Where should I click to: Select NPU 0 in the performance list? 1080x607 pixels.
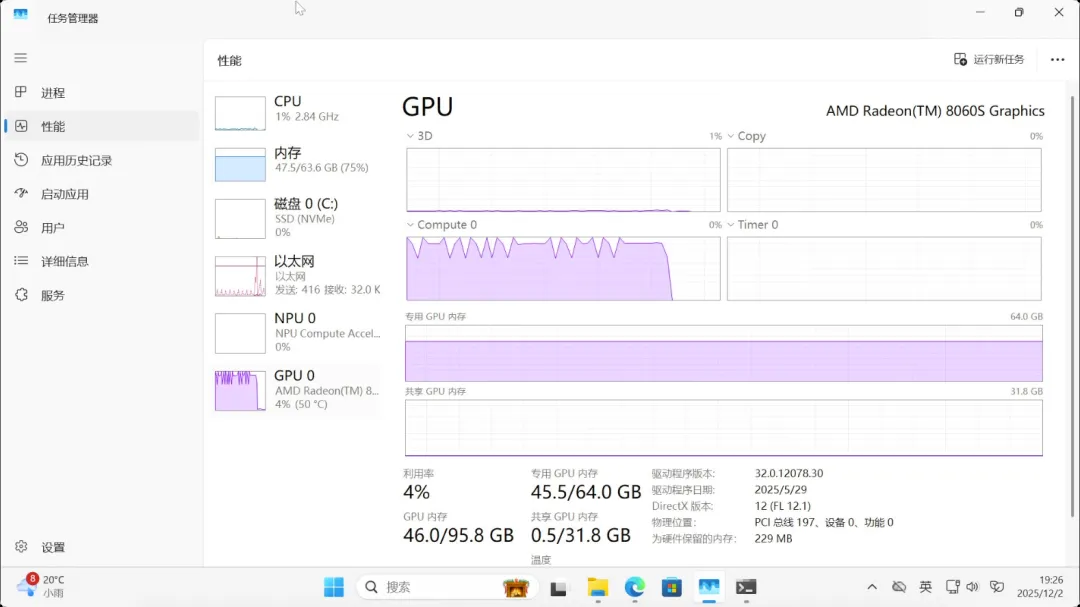pyautogui.click(x=297, y=332)
